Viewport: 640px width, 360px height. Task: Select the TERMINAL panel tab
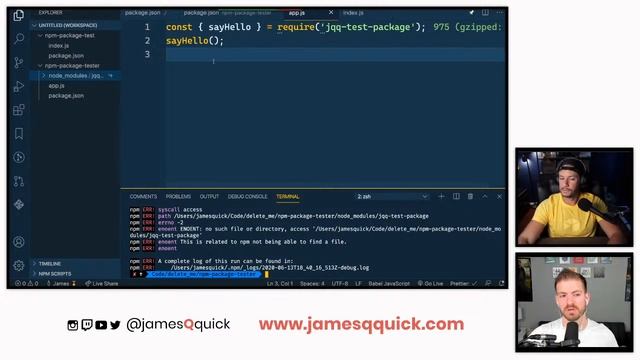pyautogui.click(x=288, y=196)
